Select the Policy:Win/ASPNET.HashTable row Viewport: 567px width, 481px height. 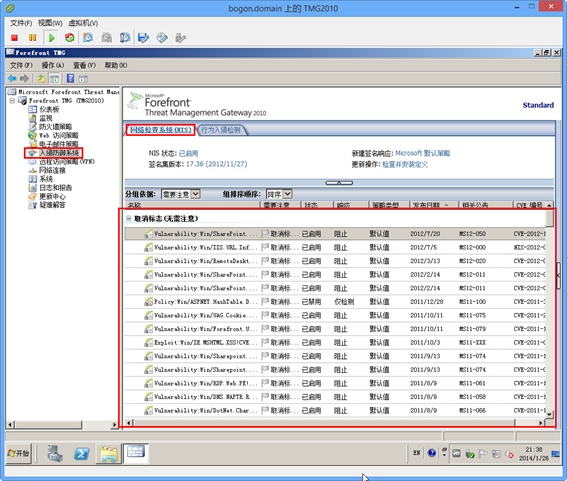[x=335, y=302]
